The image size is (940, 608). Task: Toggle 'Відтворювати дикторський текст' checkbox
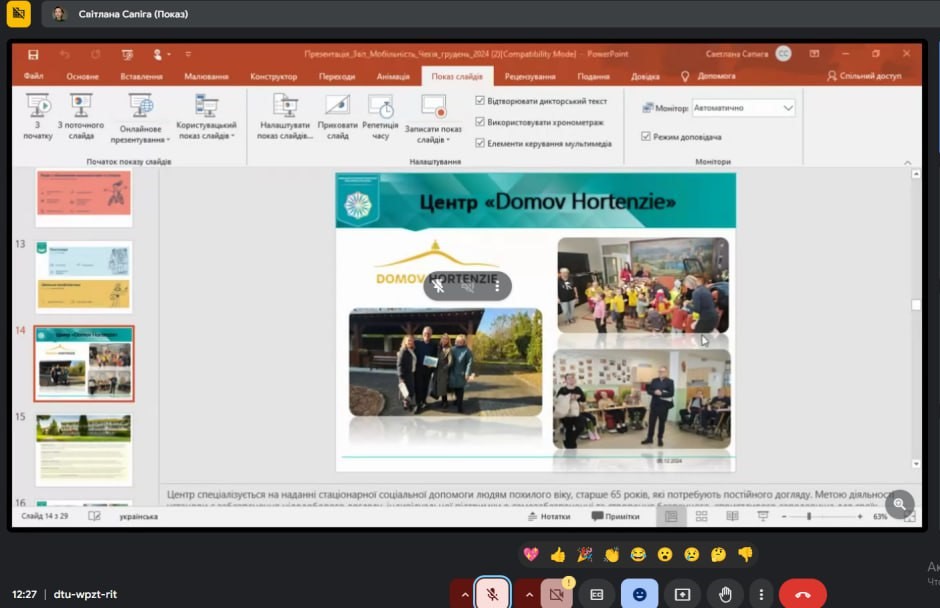[x=480, y=101]
